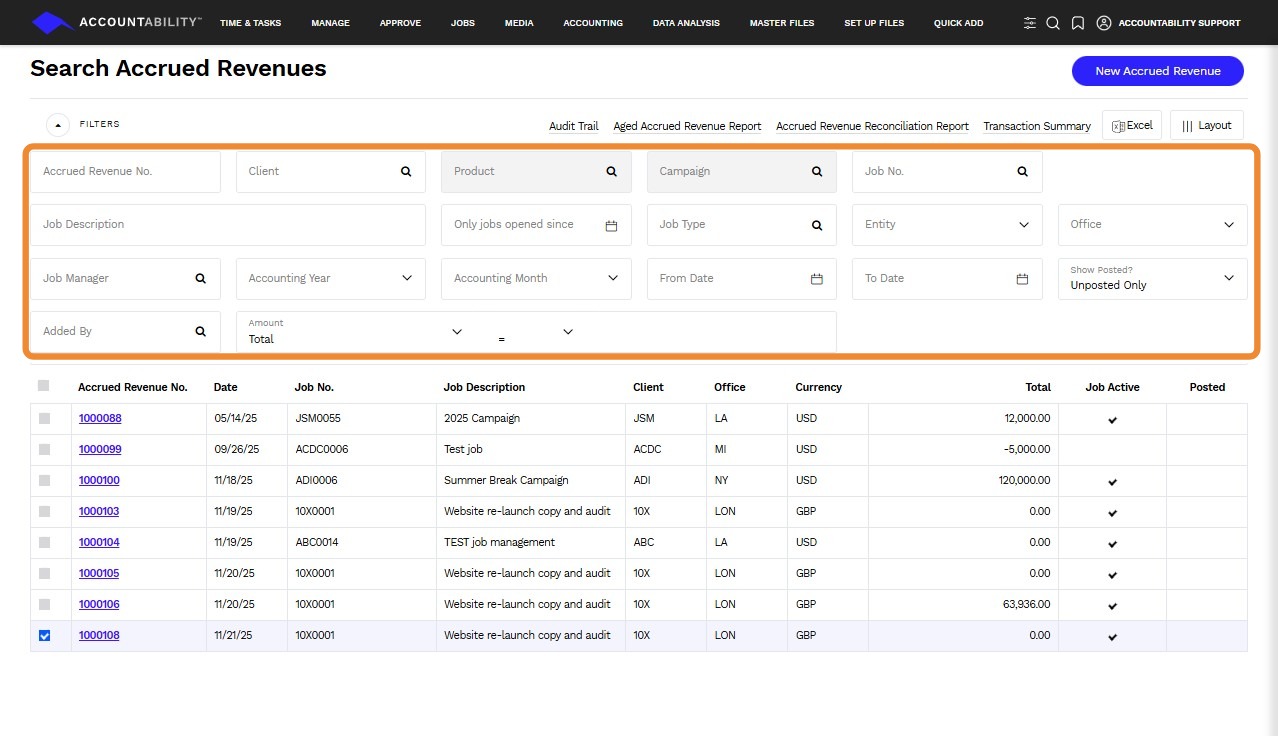Collapse the Filters section arrow

58,125
